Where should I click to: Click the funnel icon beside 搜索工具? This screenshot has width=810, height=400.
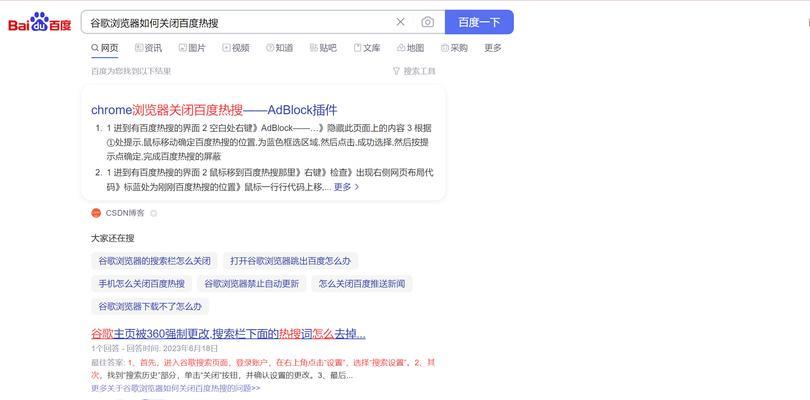pos(396,71)
